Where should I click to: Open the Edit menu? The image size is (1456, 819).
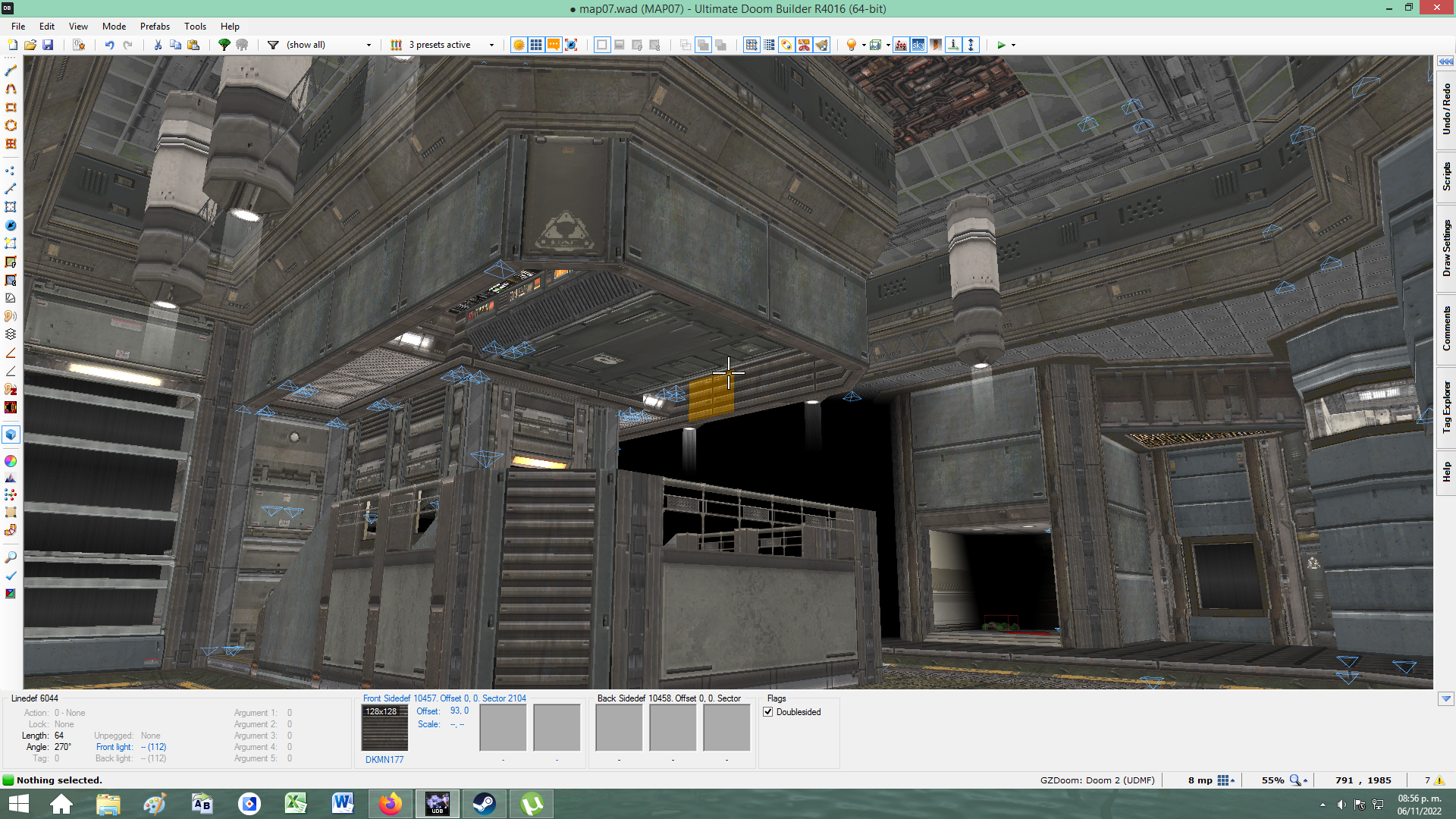(47, 26)
